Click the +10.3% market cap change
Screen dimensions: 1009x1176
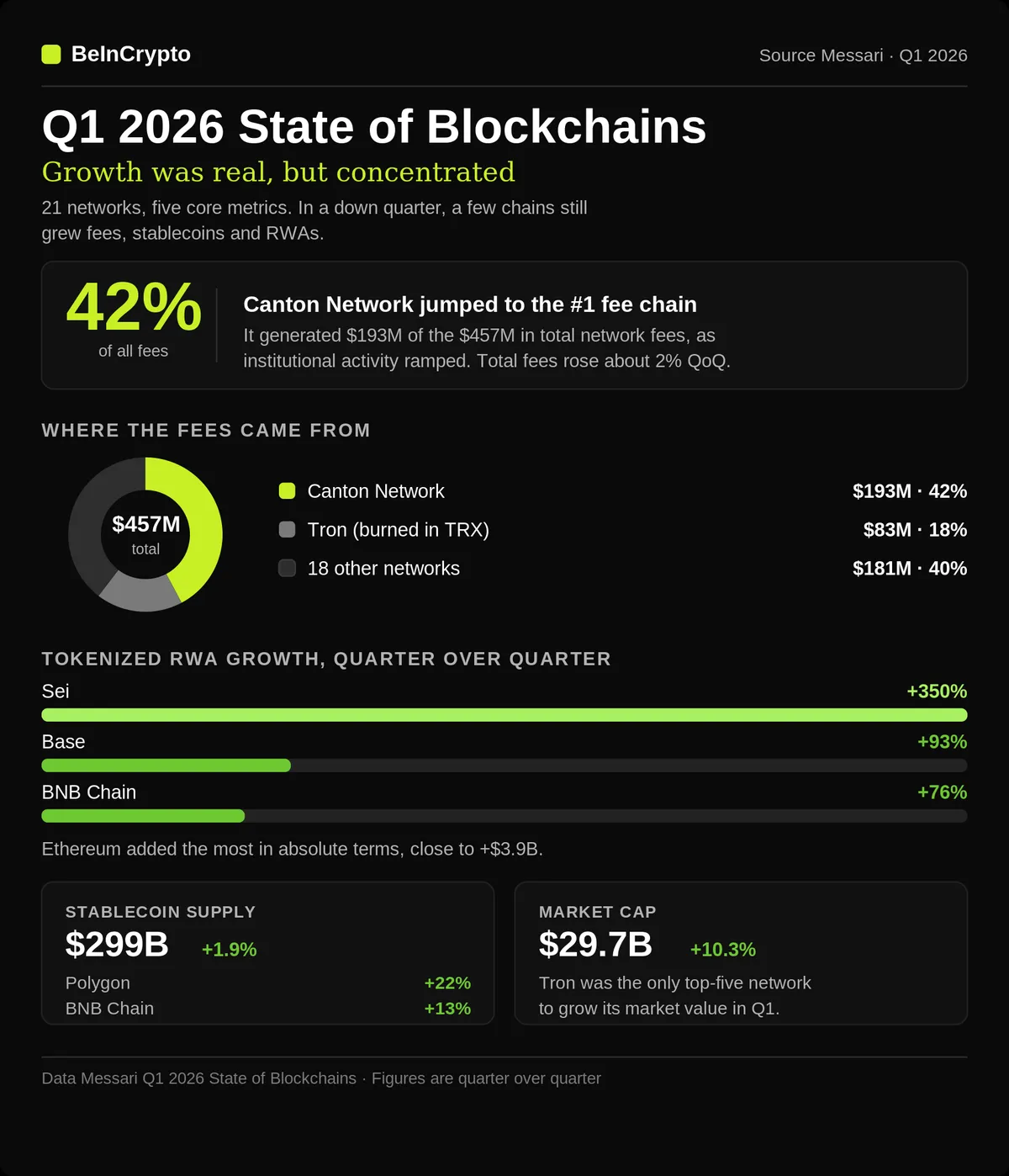tap(723, 950)
